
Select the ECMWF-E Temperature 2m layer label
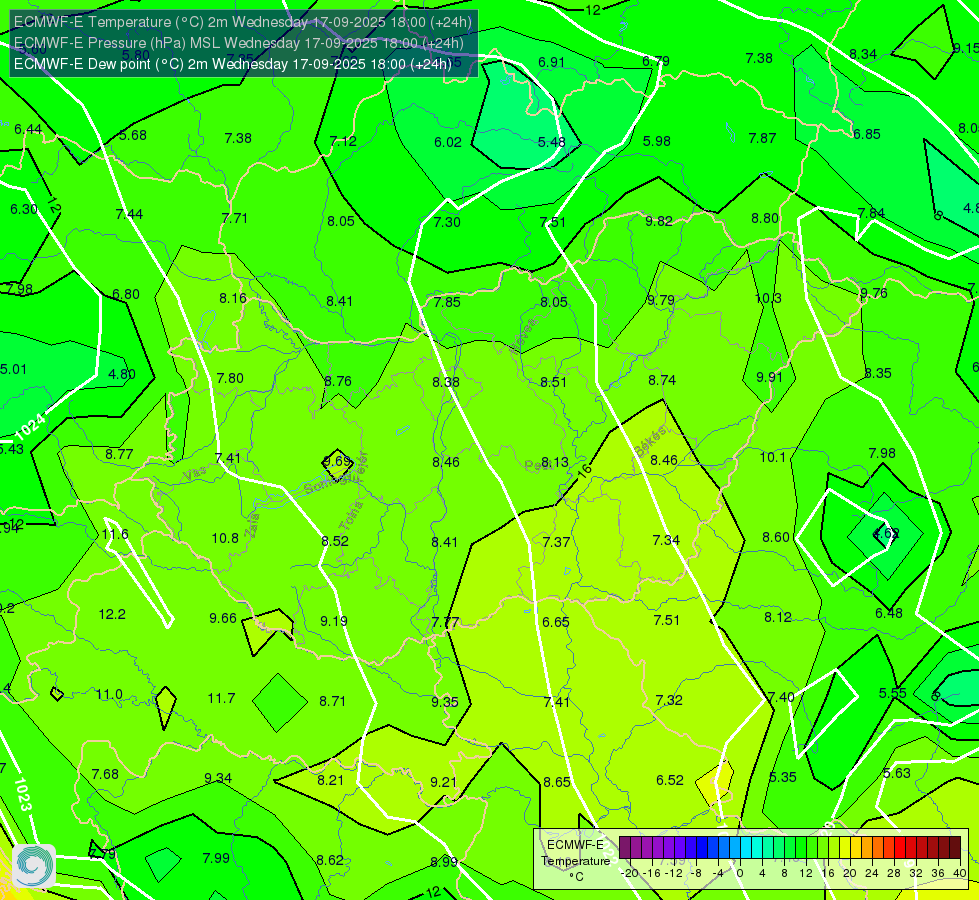[x=242, y=22]
